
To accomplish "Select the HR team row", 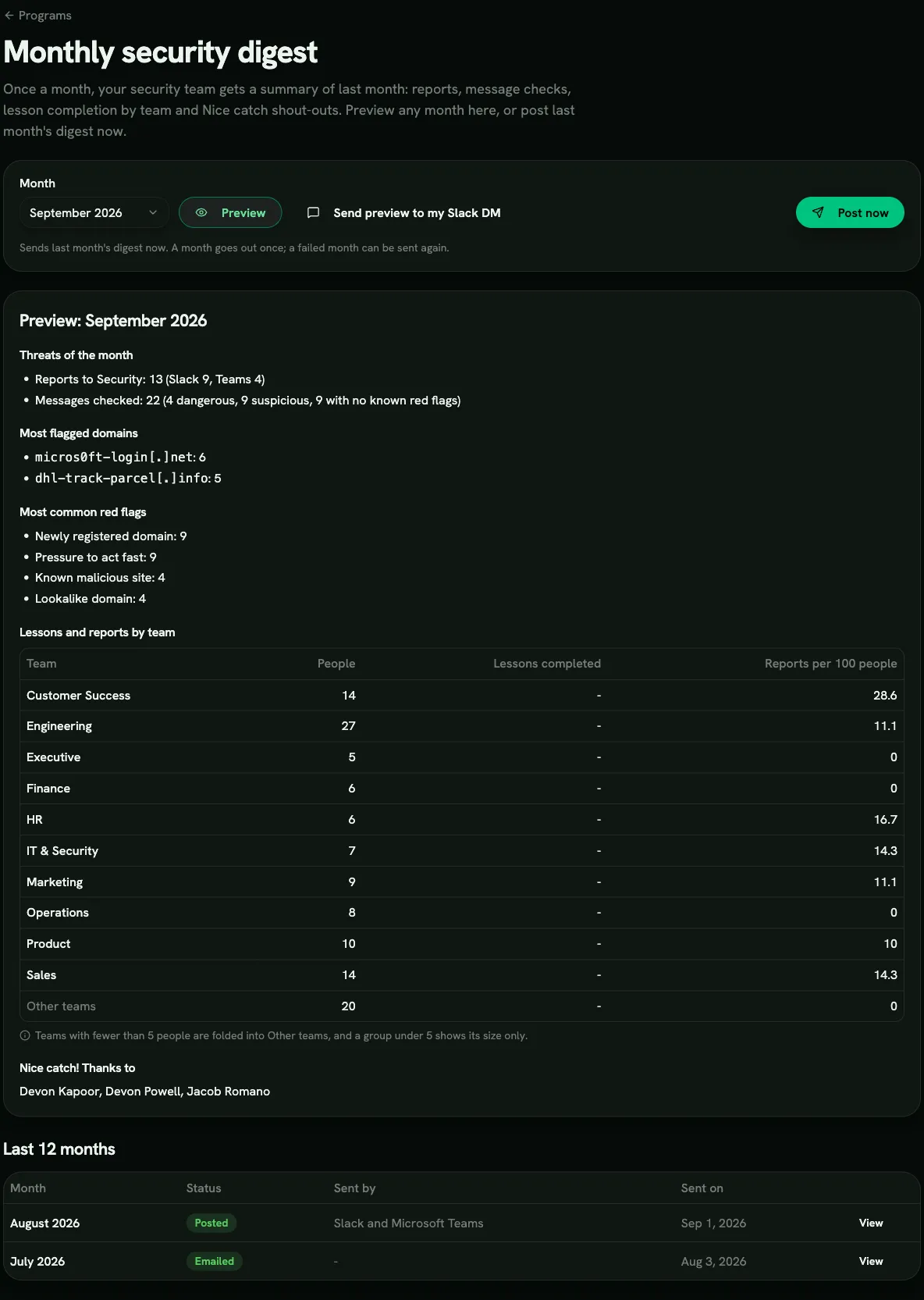I will click(462, 820).
